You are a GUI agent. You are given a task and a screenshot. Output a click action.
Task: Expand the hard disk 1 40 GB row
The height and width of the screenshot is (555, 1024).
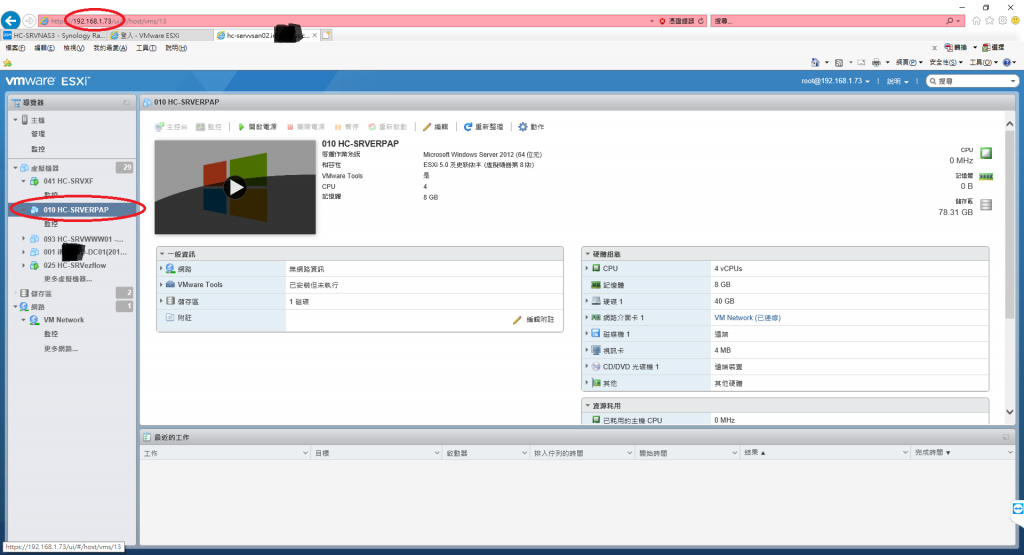(587, 301)
